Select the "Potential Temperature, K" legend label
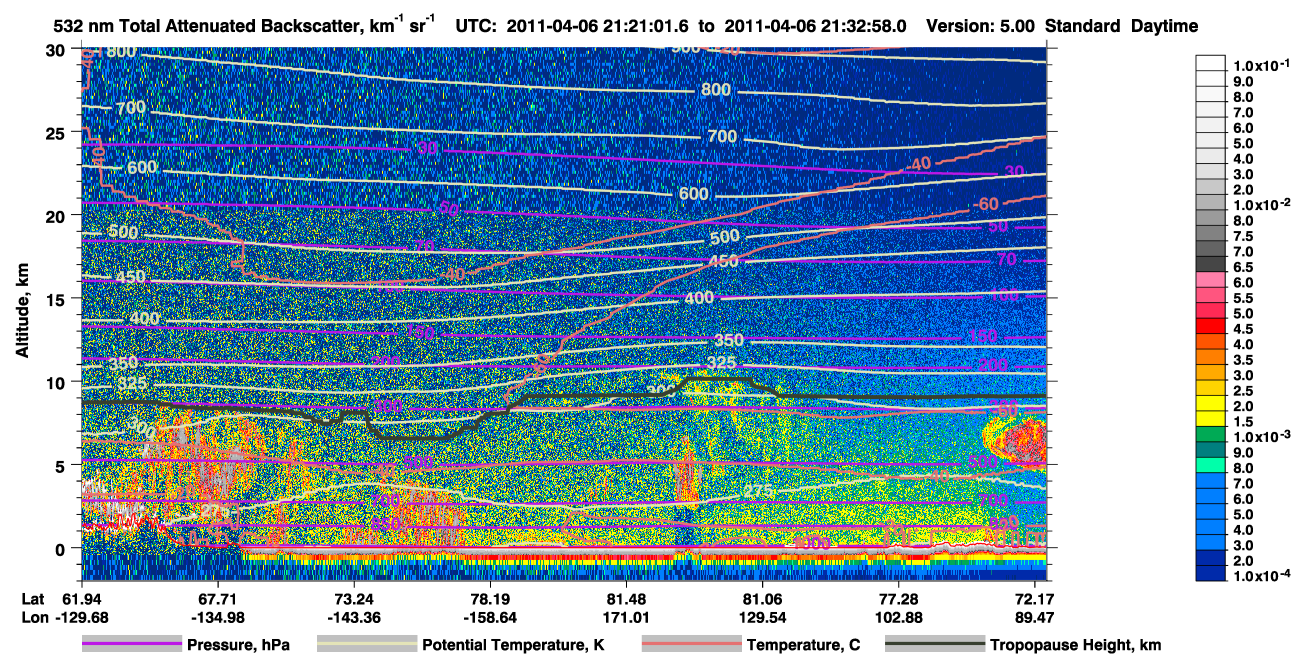This screenshot has width=1300, height=667. (x=513, y=646)
